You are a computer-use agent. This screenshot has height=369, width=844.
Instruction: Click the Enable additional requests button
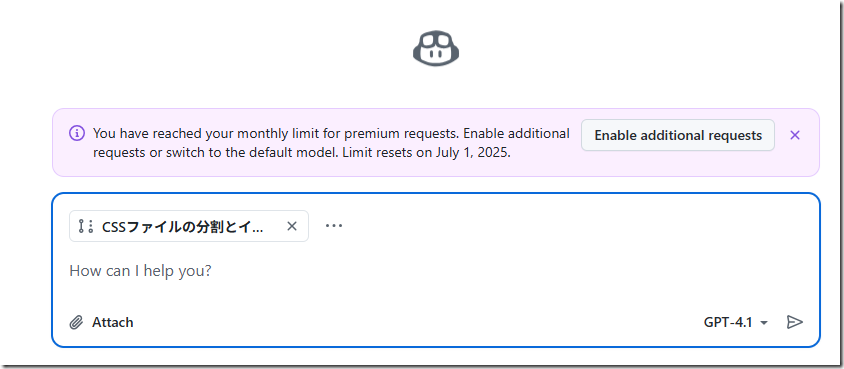[678, 135]
